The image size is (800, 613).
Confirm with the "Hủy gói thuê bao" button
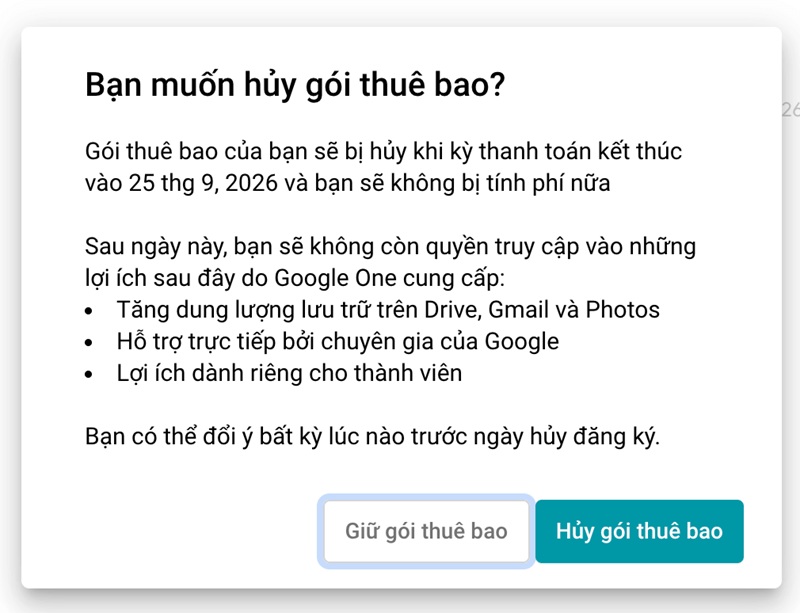tap(639, 531)
